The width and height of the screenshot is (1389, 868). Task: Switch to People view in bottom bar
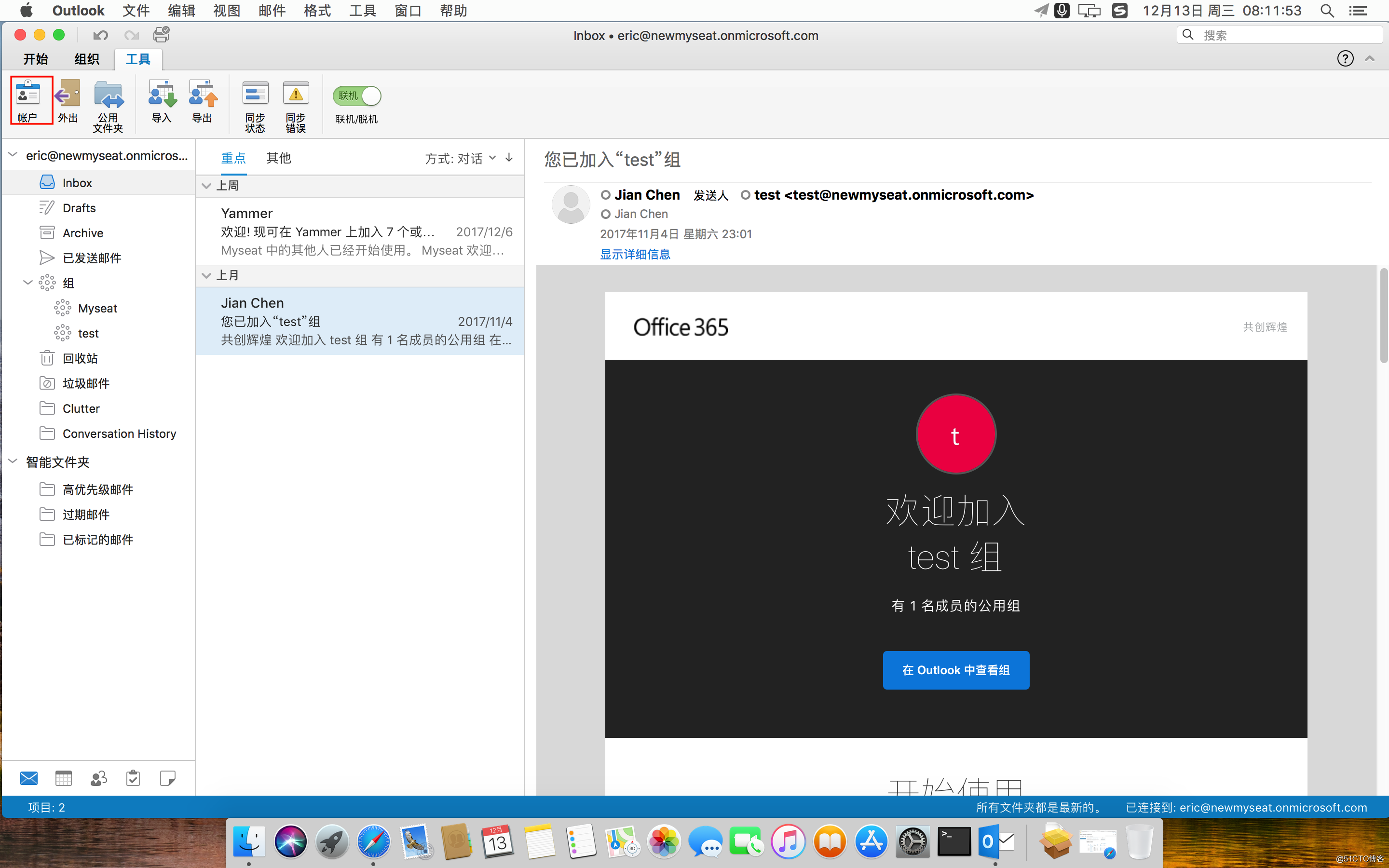tap(99, 778)
